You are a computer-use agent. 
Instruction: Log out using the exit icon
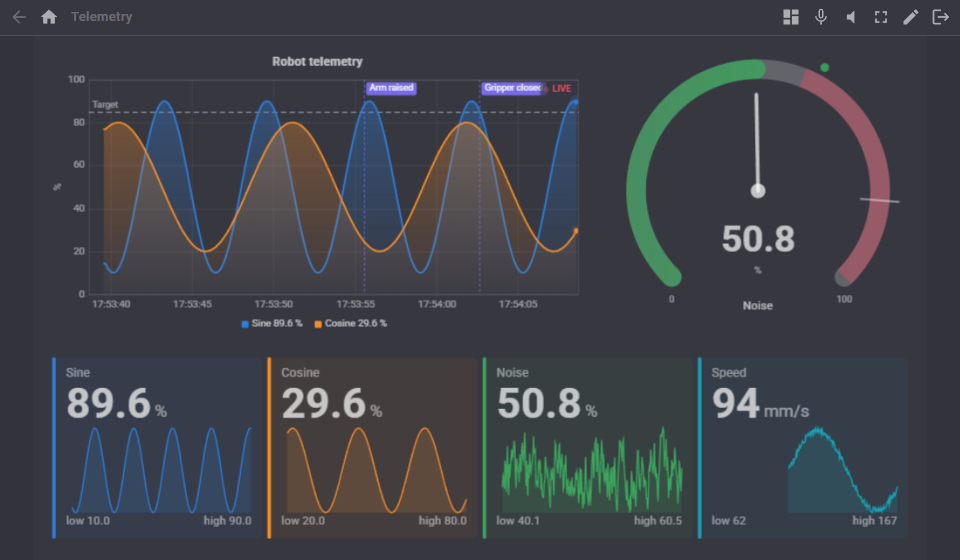(x=940, y=17)
